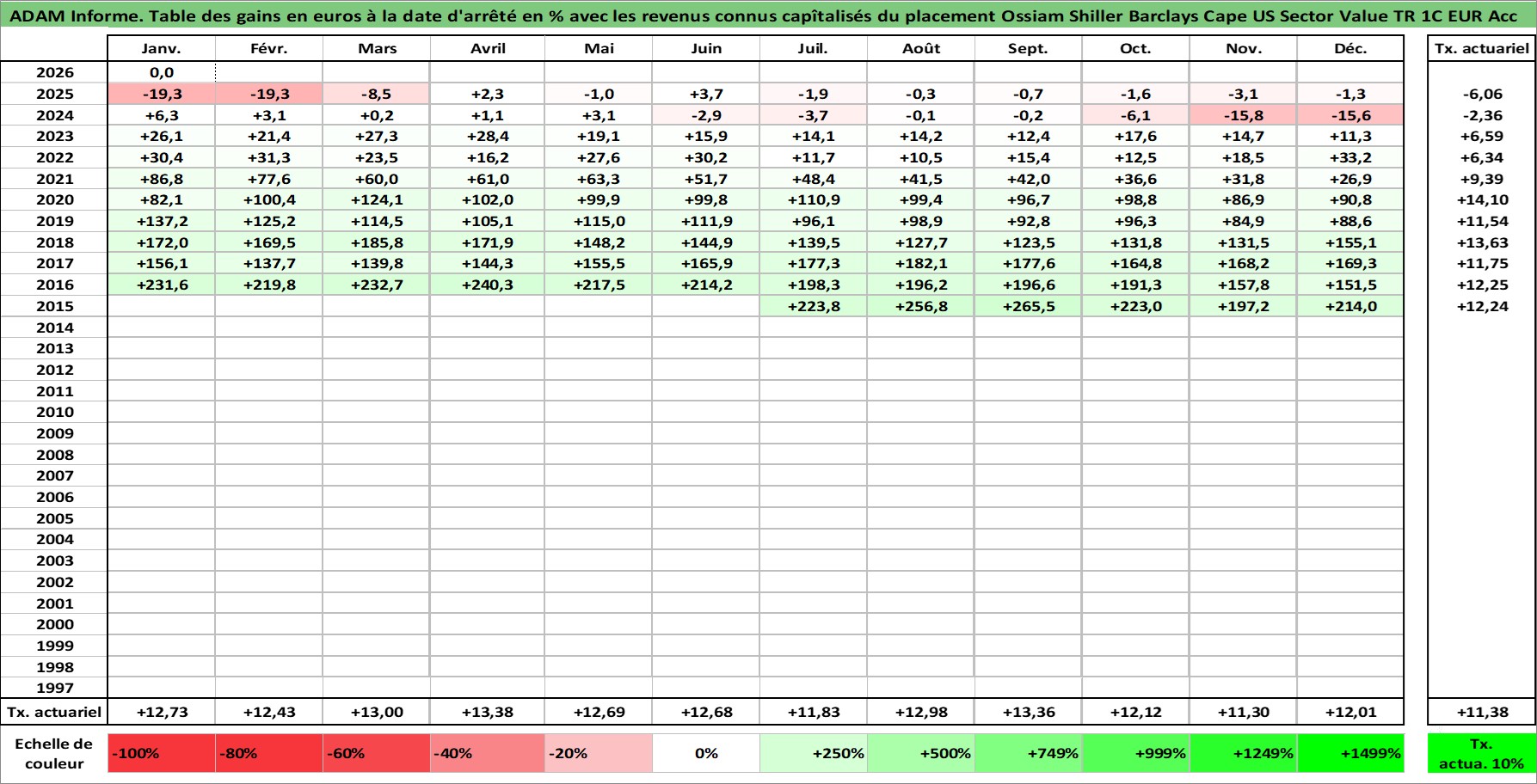Click the bottom-left Tx. actuariel row label
The image size is (1537, 784).
54,712
